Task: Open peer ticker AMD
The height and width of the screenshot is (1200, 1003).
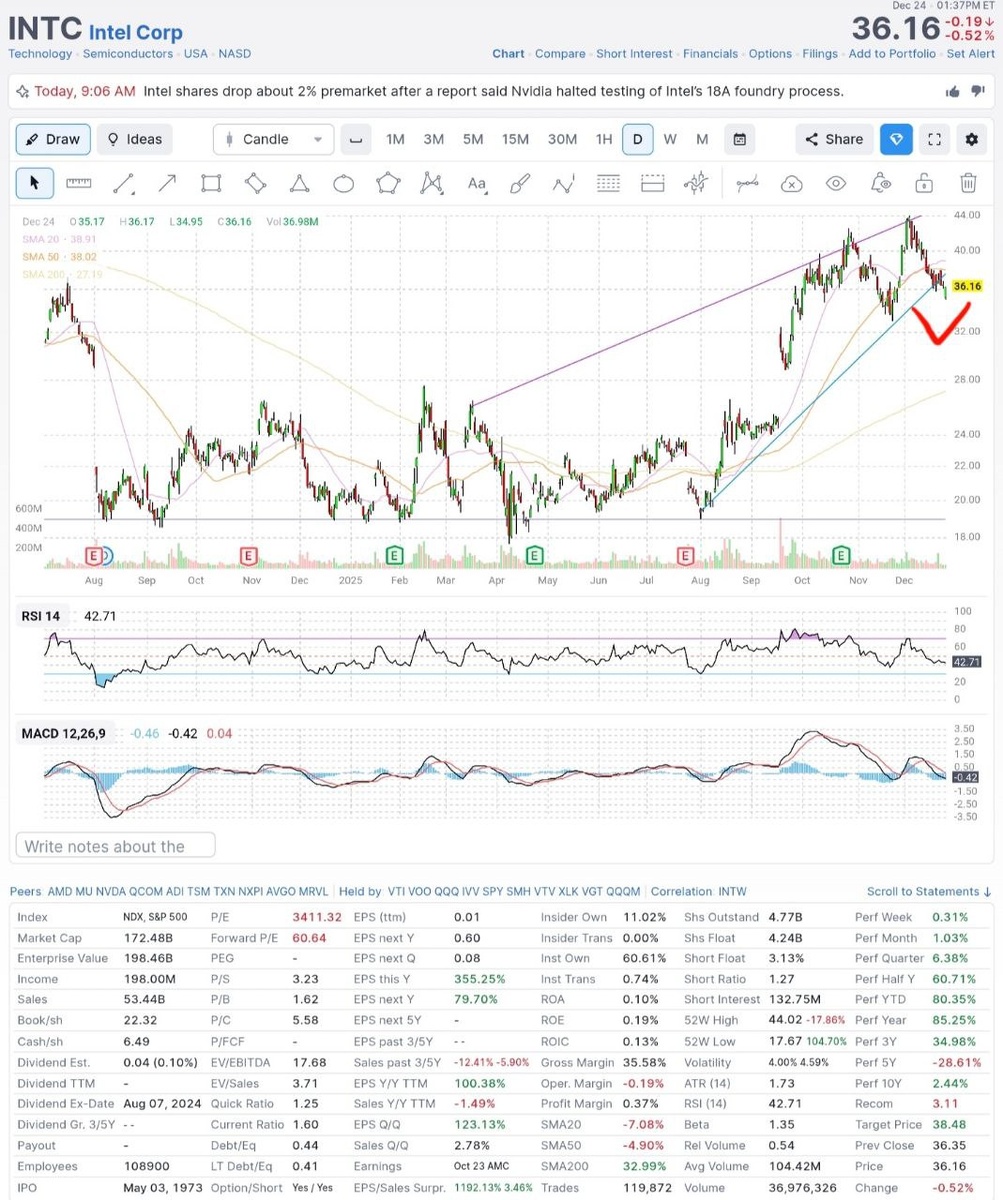Action: [x=61, y=891]
